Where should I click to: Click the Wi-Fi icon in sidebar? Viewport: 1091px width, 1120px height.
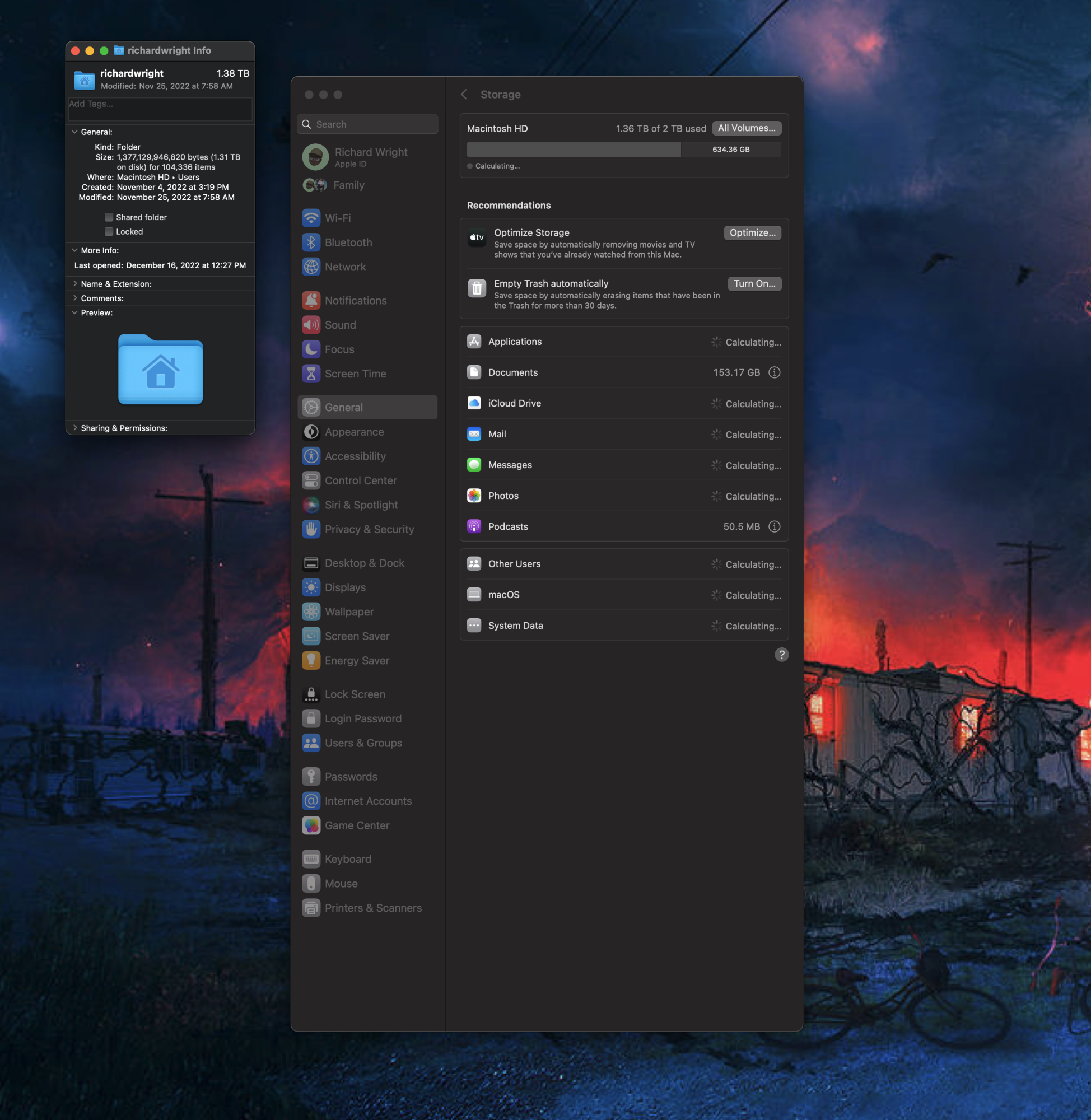coord(311,218)
